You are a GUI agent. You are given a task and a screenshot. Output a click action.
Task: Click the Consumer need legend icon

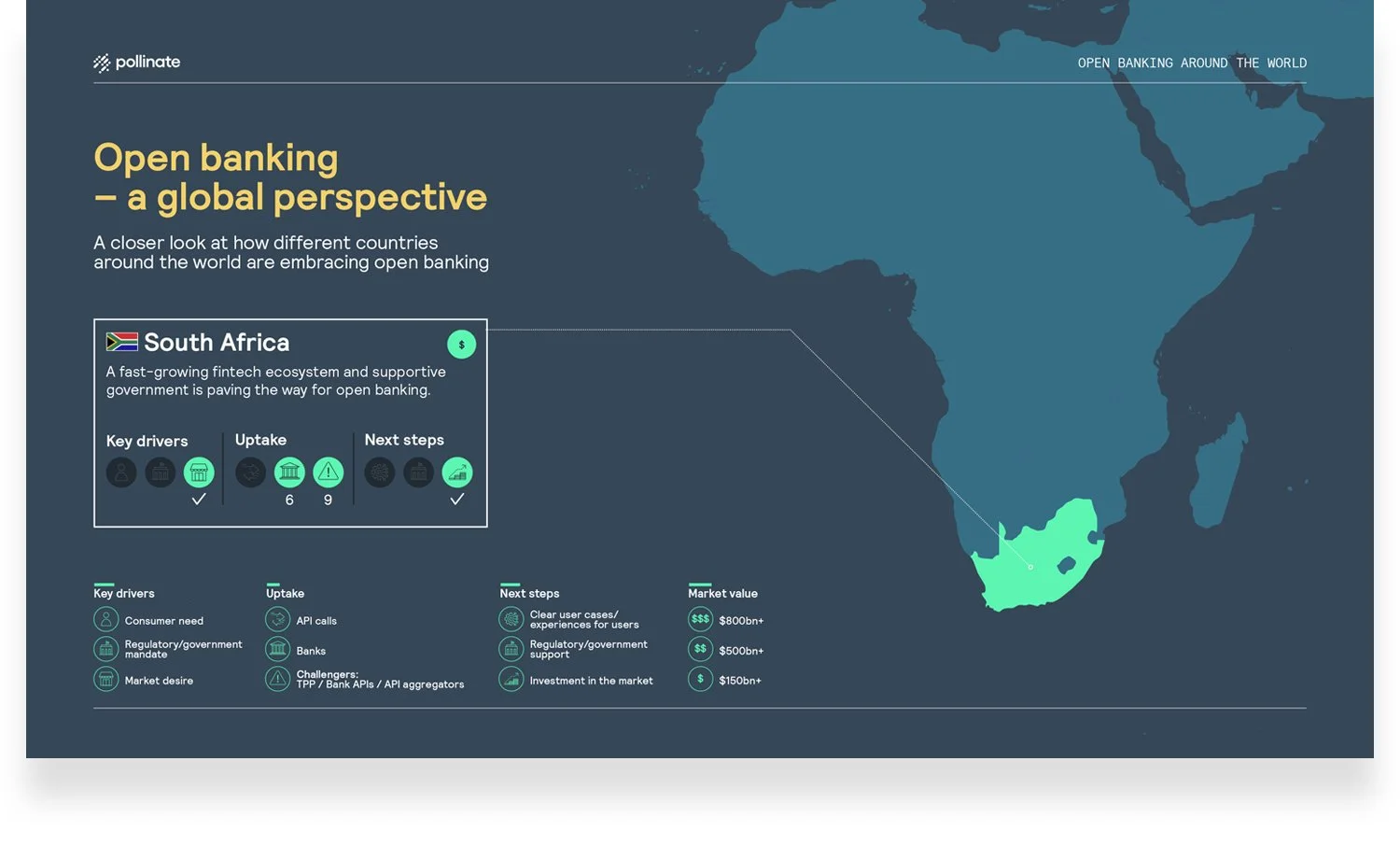pos(106,619)
